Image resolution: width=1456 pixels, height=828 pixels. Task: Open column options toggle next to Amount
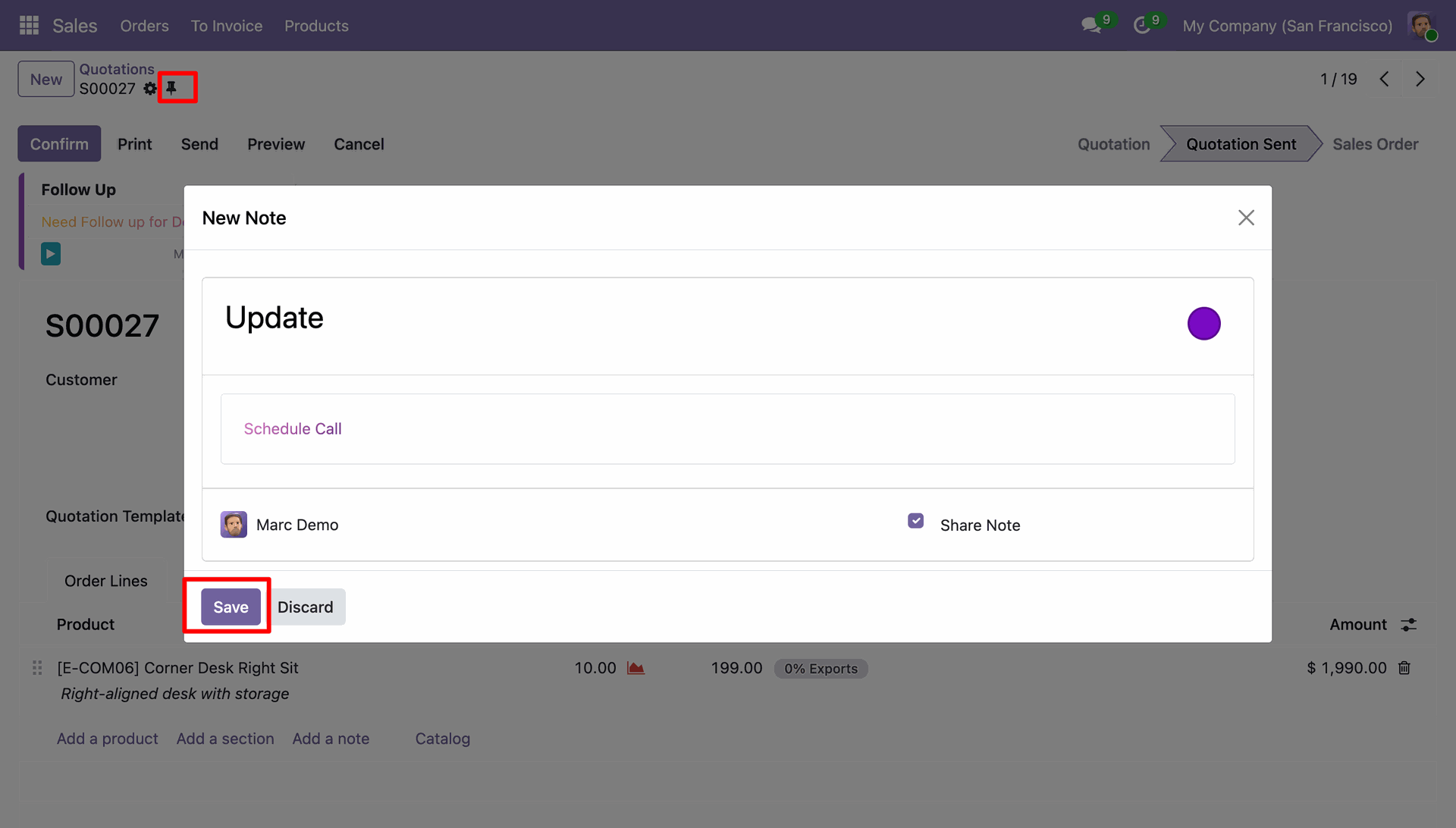(x=1408, y=625)
